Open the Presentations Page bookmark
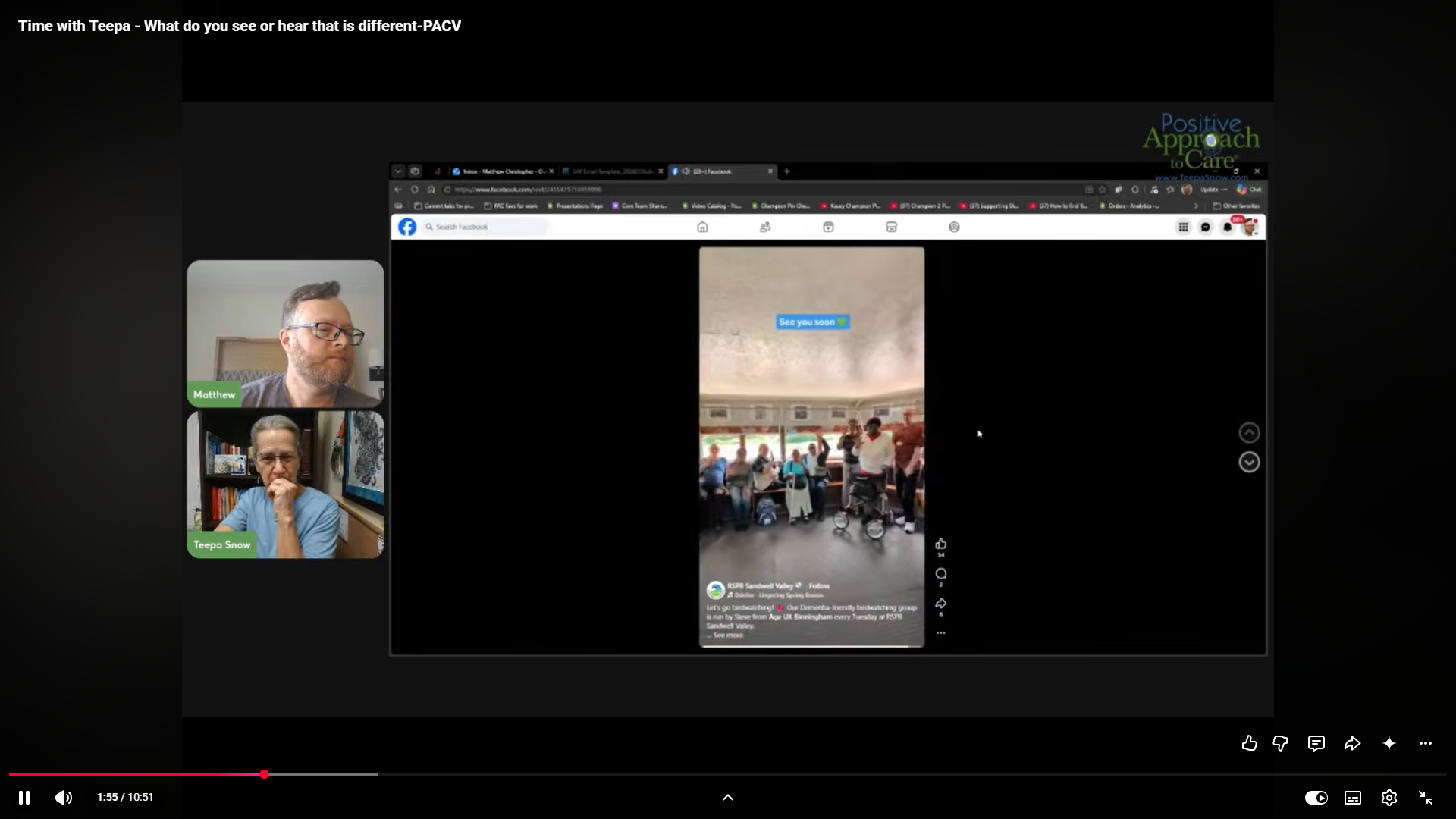The image size is (1456, 819). tap(575, 206)
